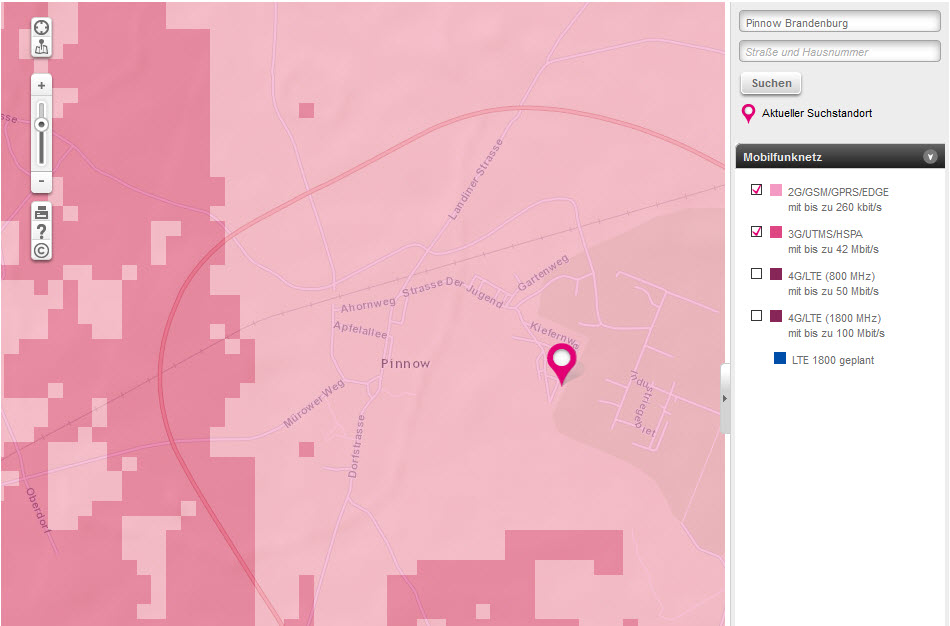Screen dimensions: 950x626
Task: Open help via the question mark icon
Action: coord(41,231)
